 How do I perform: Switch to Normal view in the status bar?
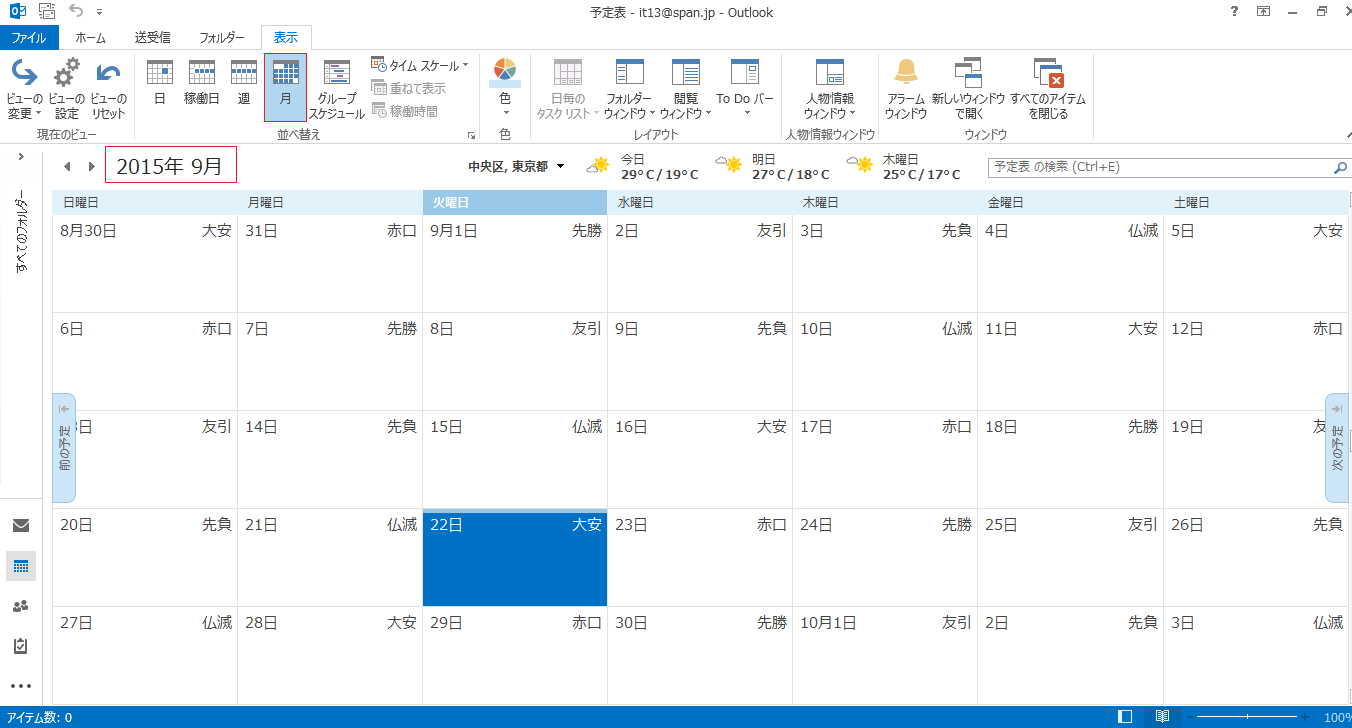pos(1125,717)
